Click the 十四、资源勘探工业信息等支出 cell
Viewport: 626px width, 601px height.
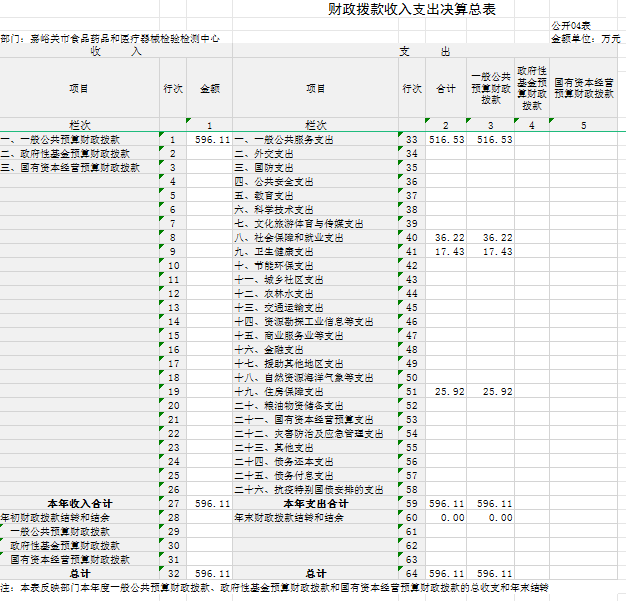(x=304, y=322)
